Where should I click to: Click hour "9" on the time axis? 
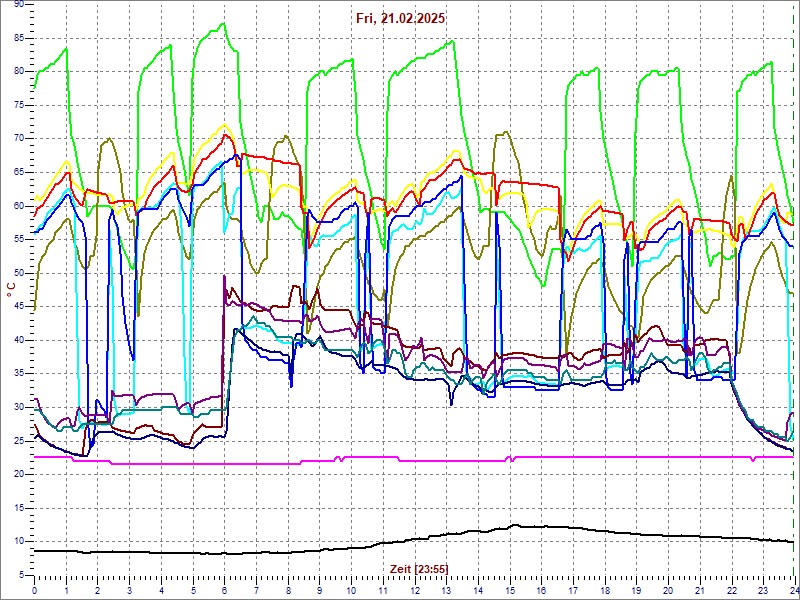click(319, 590)
